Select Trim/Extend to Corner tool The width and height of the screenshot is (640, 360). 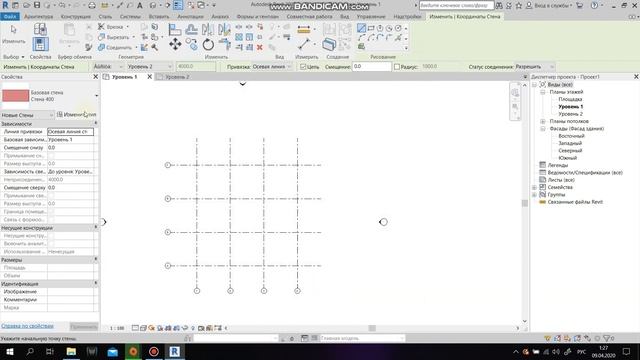[x=224, y=44]
